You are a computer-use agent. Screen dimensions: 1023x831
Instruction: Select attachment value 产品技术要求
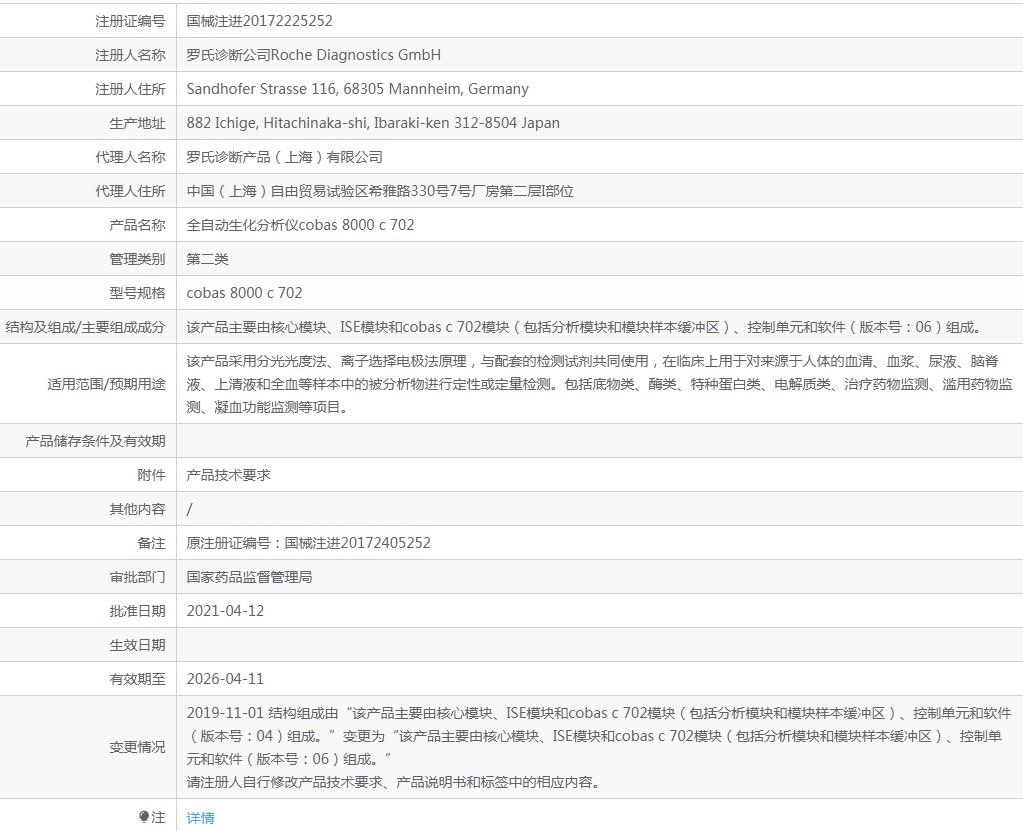(x=228, y=475)
